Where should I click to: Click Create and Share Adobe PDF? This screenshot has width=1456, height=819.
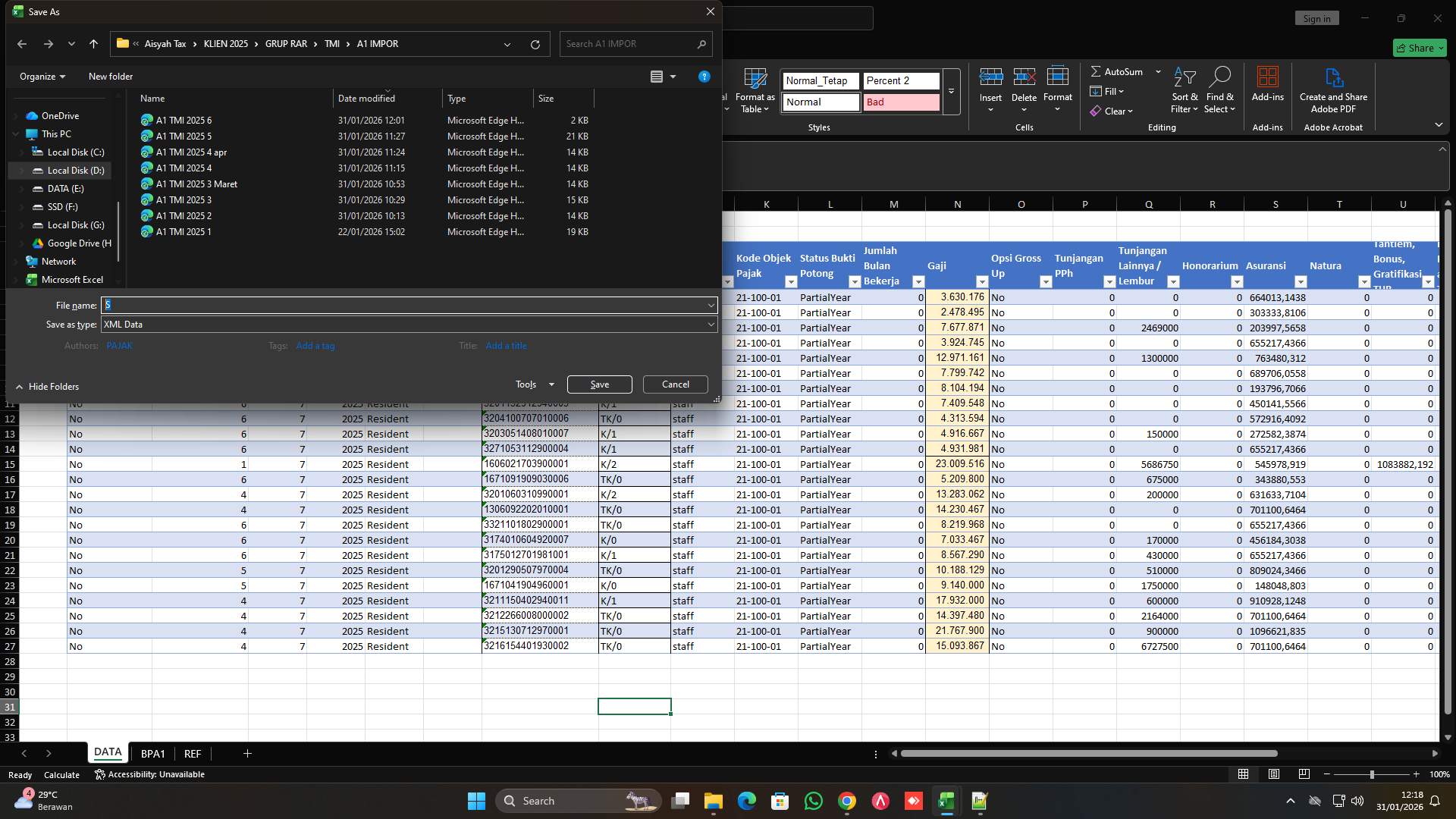[1332, 89]
